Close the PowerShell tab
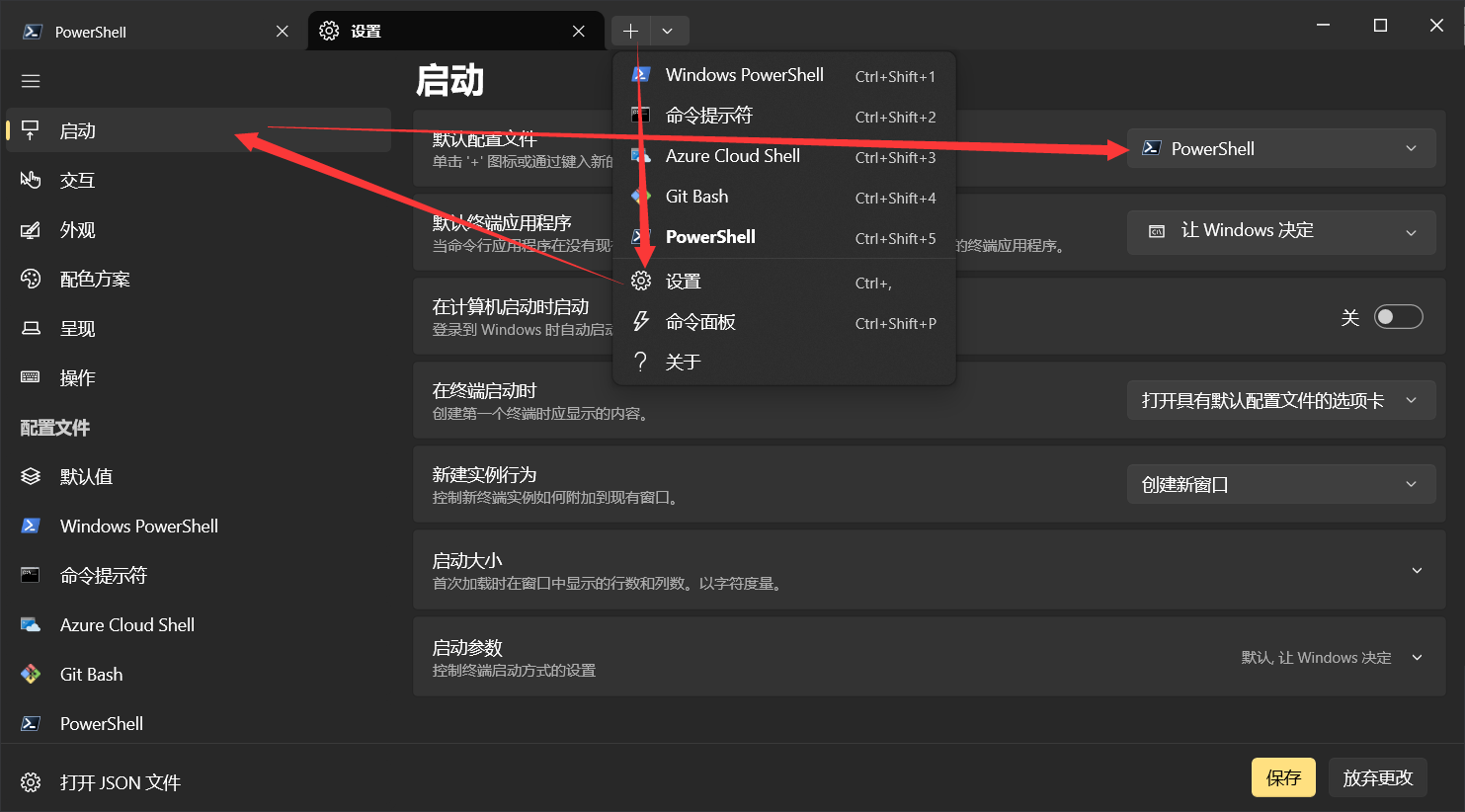 point(283,32)
